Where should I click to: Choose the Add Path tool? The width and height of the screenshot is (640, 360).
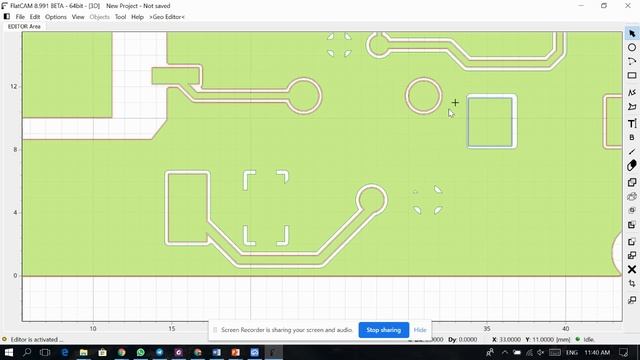pyautogui.click(x=632, y=93)
